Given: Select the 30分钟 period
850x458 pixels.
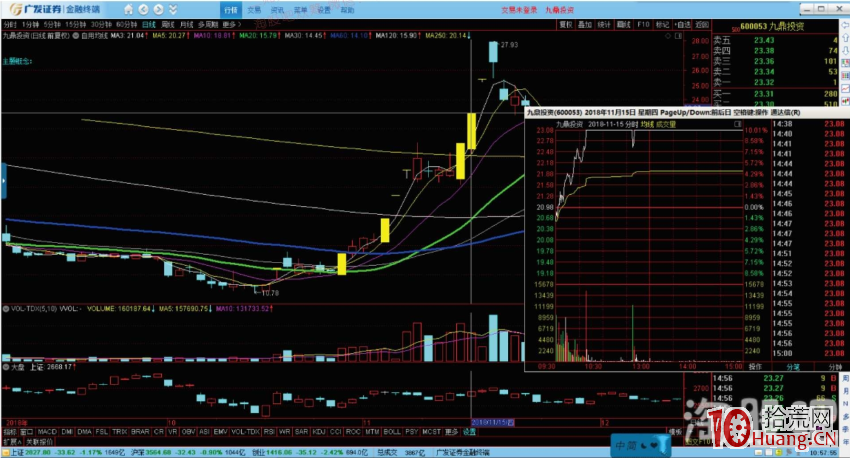Looking at the screenshot, I should 101,24.
